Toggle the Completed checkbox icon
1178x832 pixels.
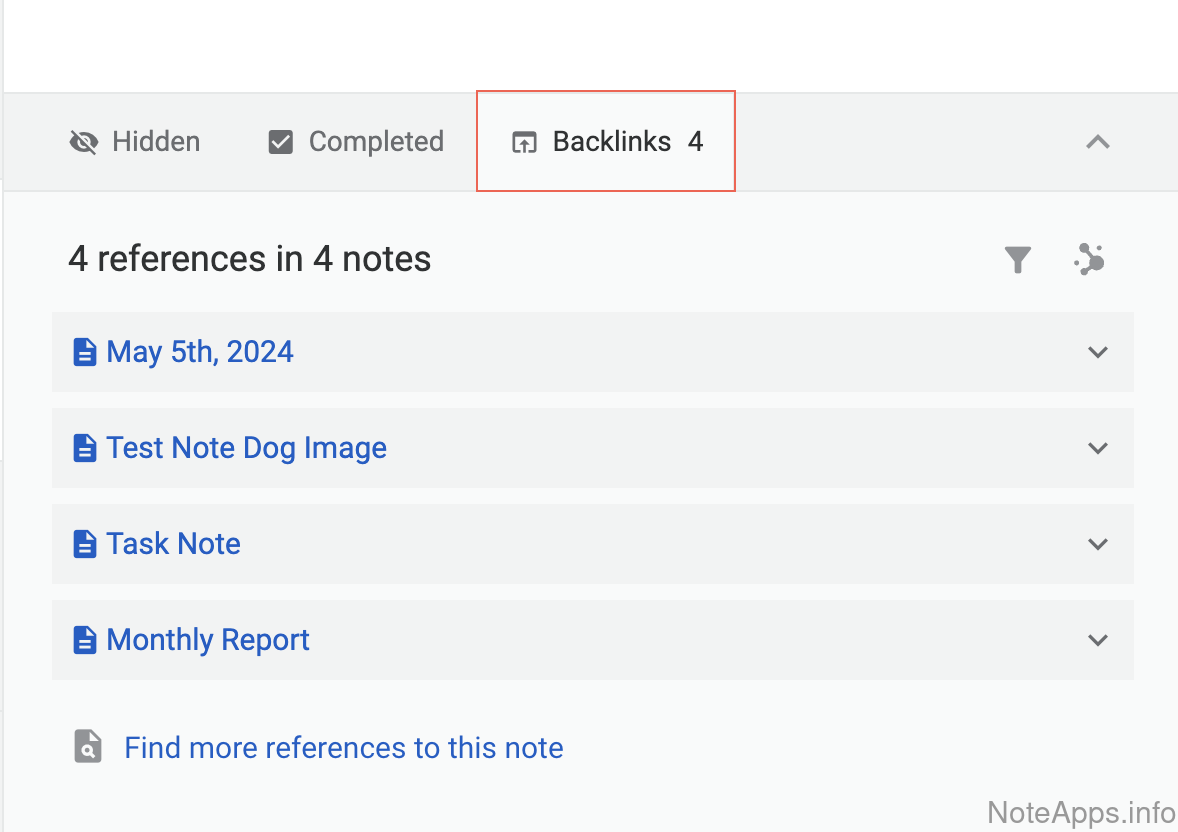tap(281, 142)
